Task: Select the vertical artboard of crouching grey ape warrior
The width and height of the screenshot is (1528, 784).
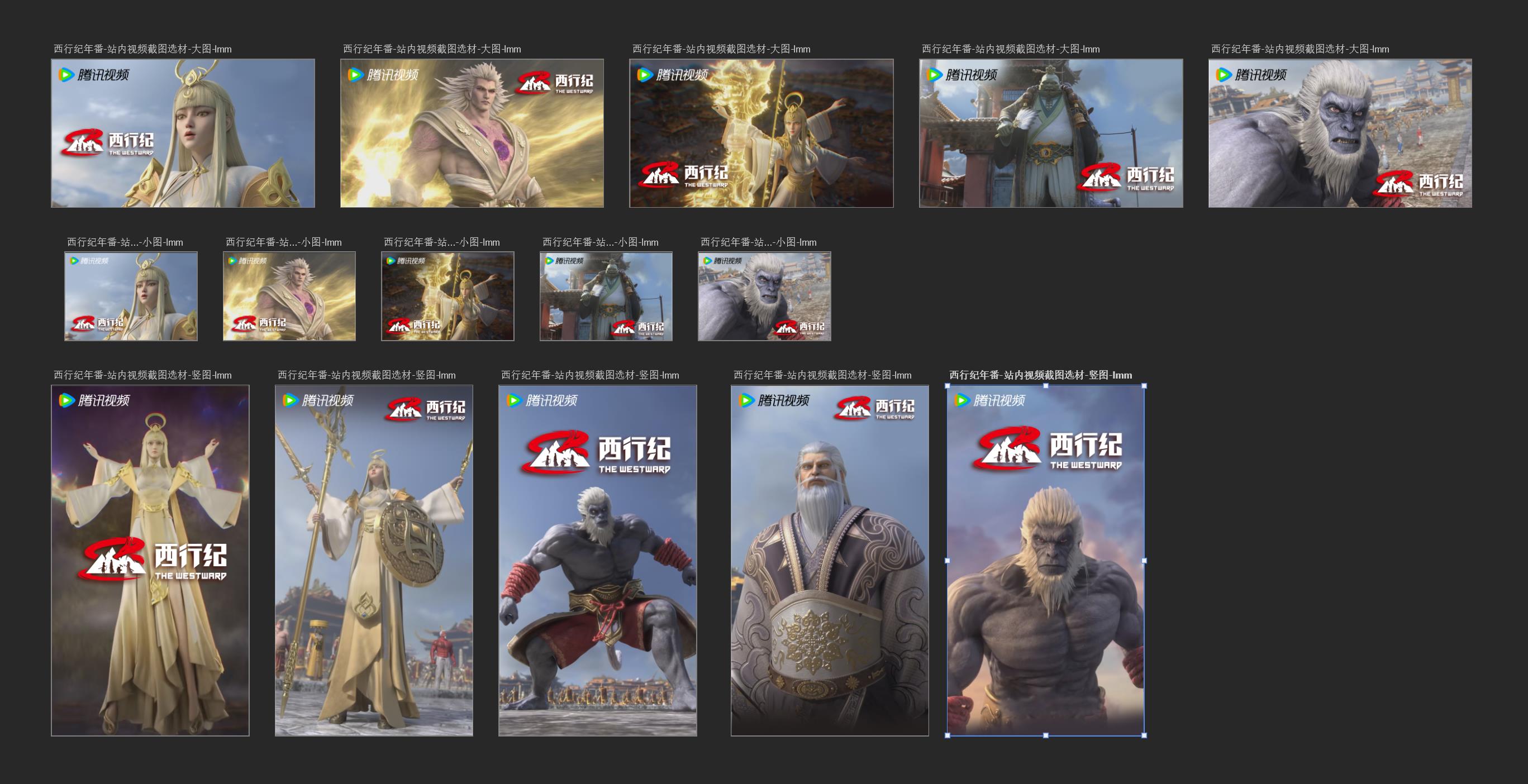Action: (x=597, y=561)
